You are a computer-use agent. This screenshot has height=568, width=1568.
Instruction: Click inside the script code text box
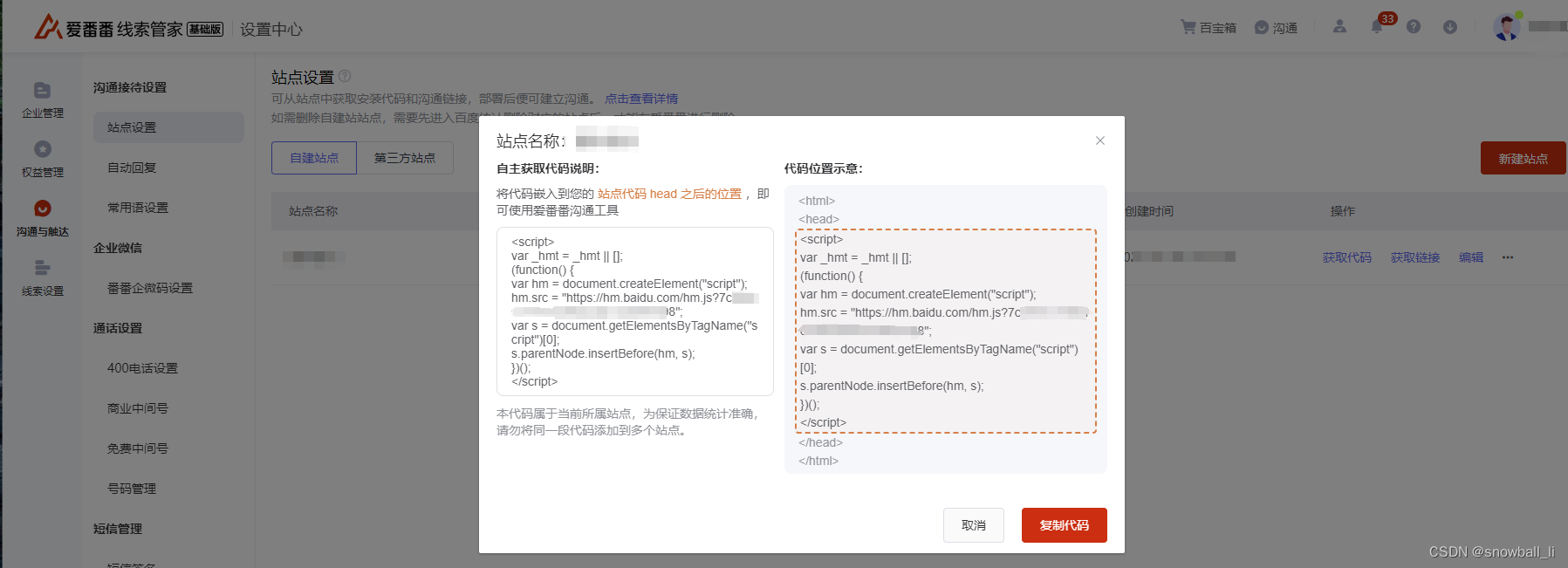(635, 311)
